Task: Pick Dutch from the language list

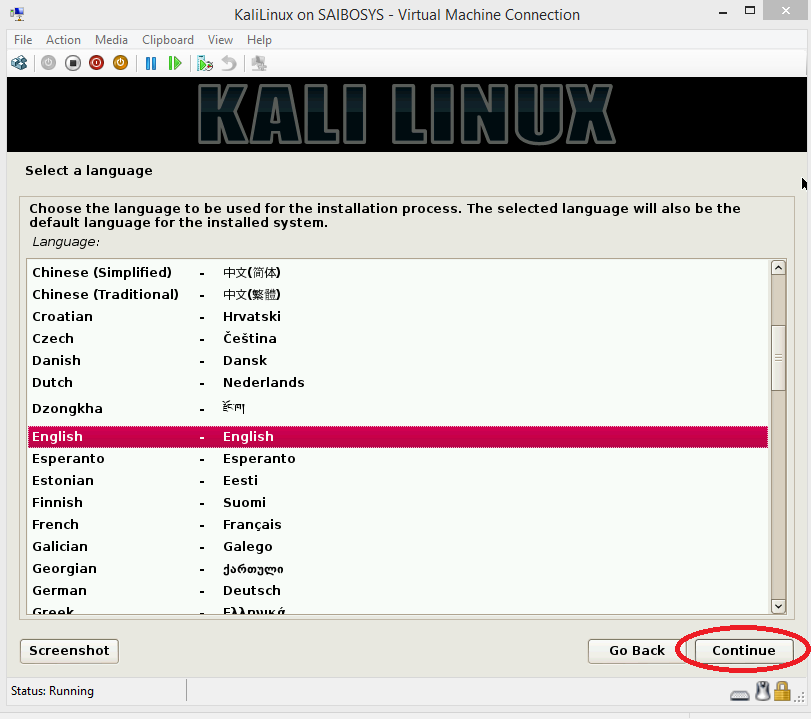Action: (398, 382)
